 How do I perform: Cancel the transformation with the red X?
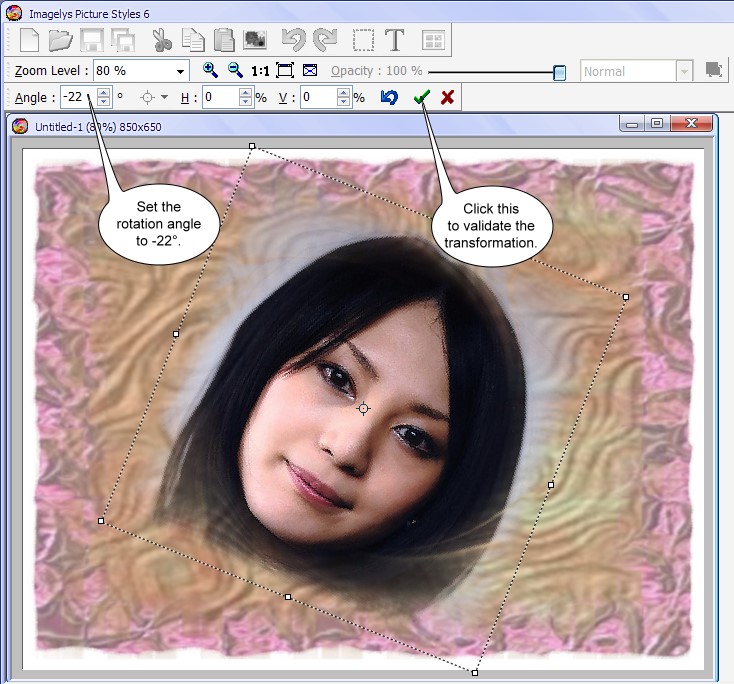click(448, 97)
